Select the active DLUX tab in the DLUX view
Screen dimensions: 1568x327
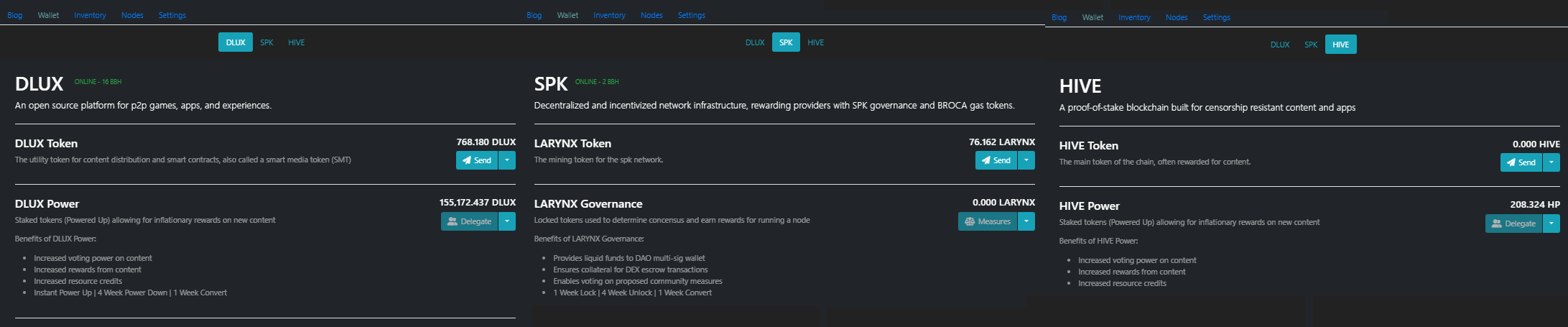click(x=236, y=42)
